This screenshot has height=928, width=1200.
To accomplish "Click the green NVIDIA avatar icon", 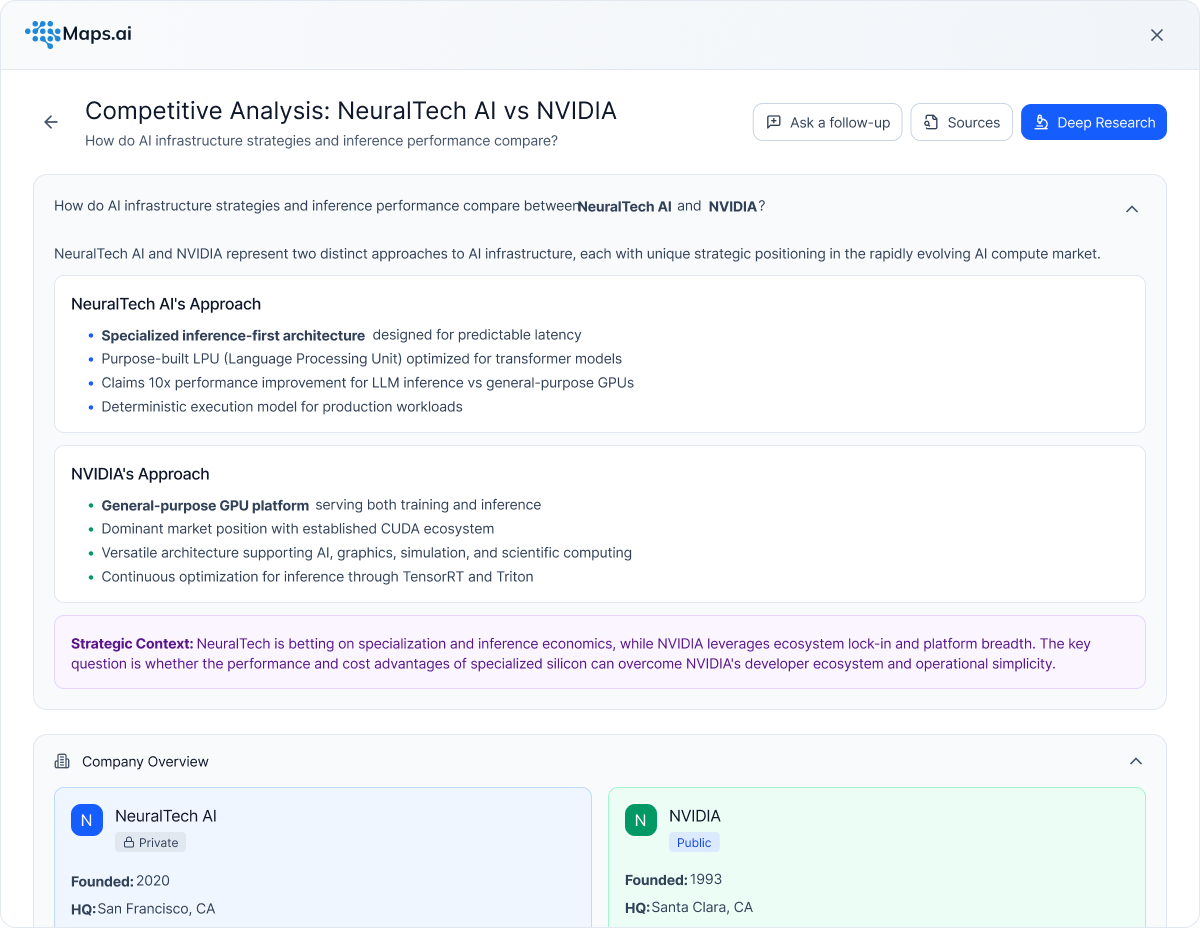I will [x=641, y=820].
